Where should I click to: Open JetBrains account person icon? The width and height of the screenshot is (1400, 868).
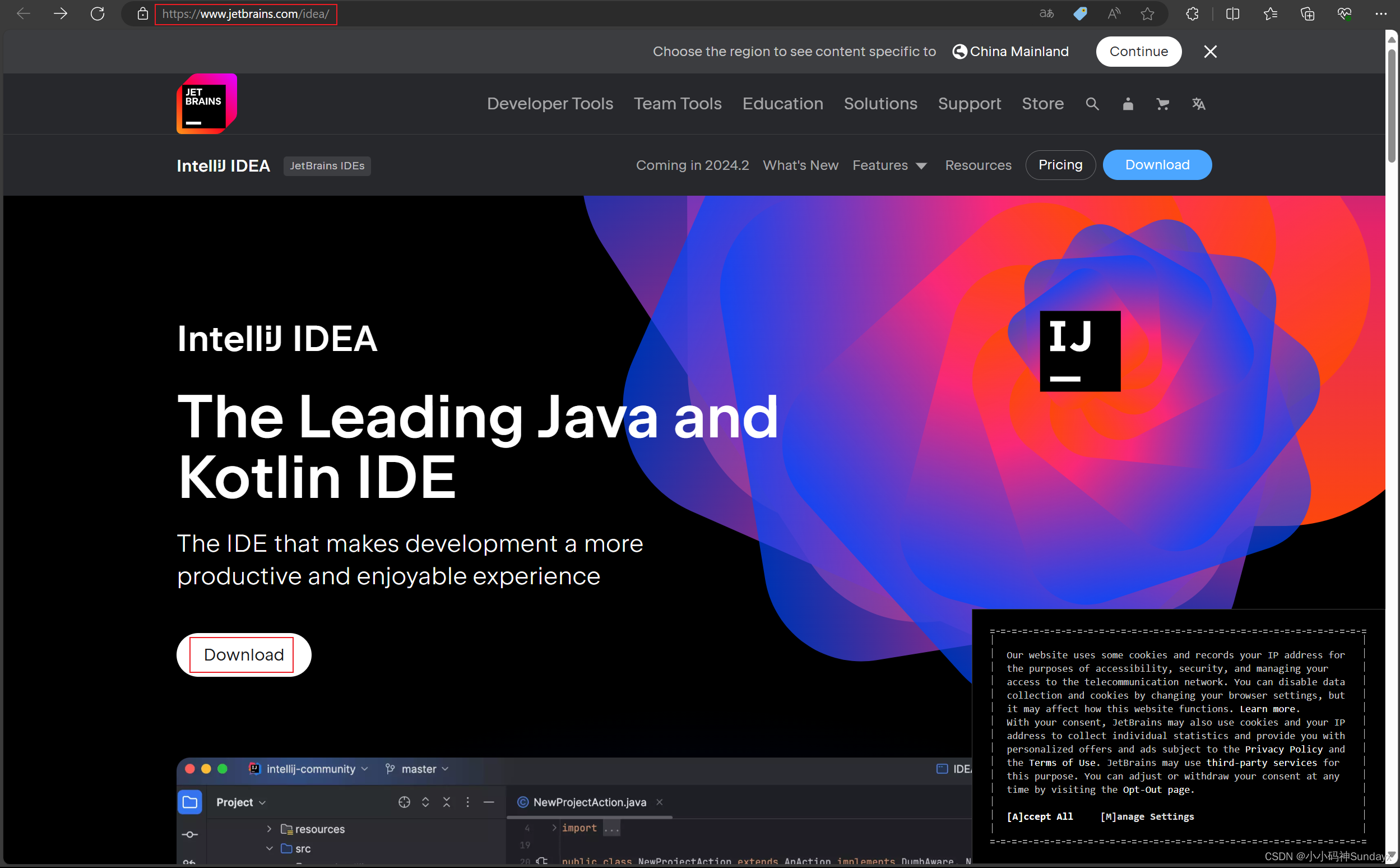tap(1128, 104)
